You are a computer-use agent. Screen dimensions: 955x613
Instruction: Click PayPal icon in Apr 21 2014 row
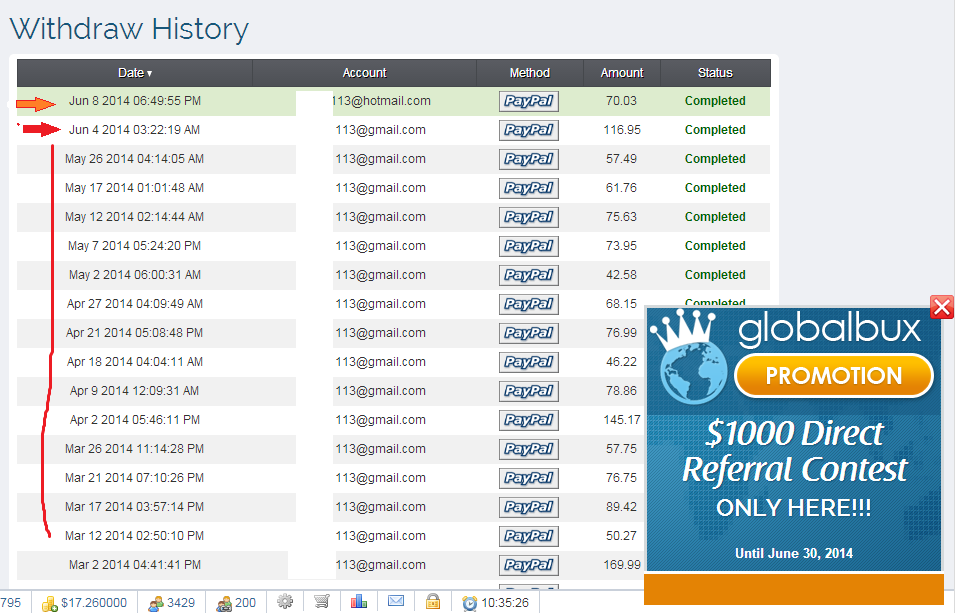click(x=529, y=333)
